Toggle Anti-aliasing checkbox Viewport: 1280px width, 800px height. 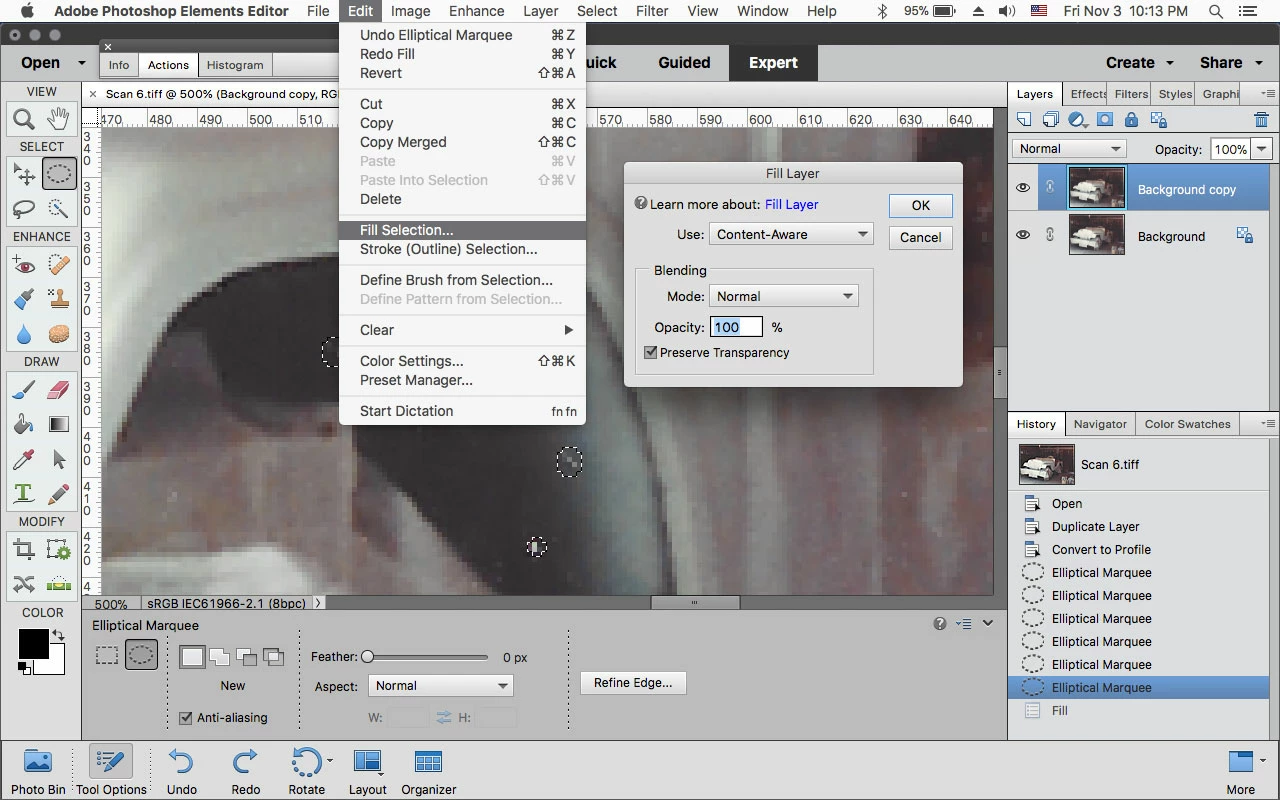185,718
